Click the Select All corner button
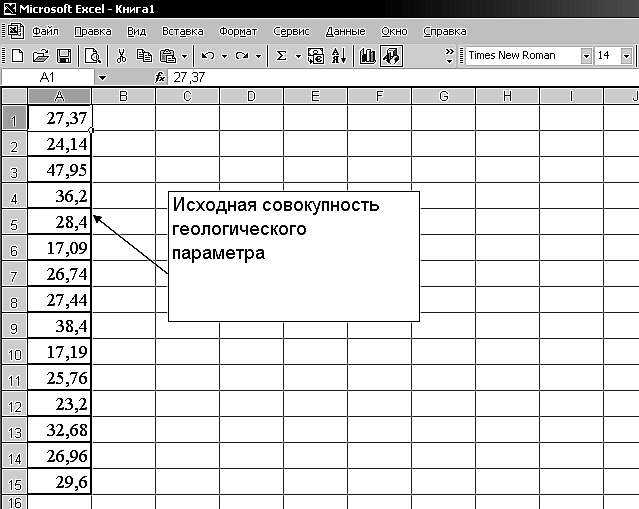 [14, 96]
